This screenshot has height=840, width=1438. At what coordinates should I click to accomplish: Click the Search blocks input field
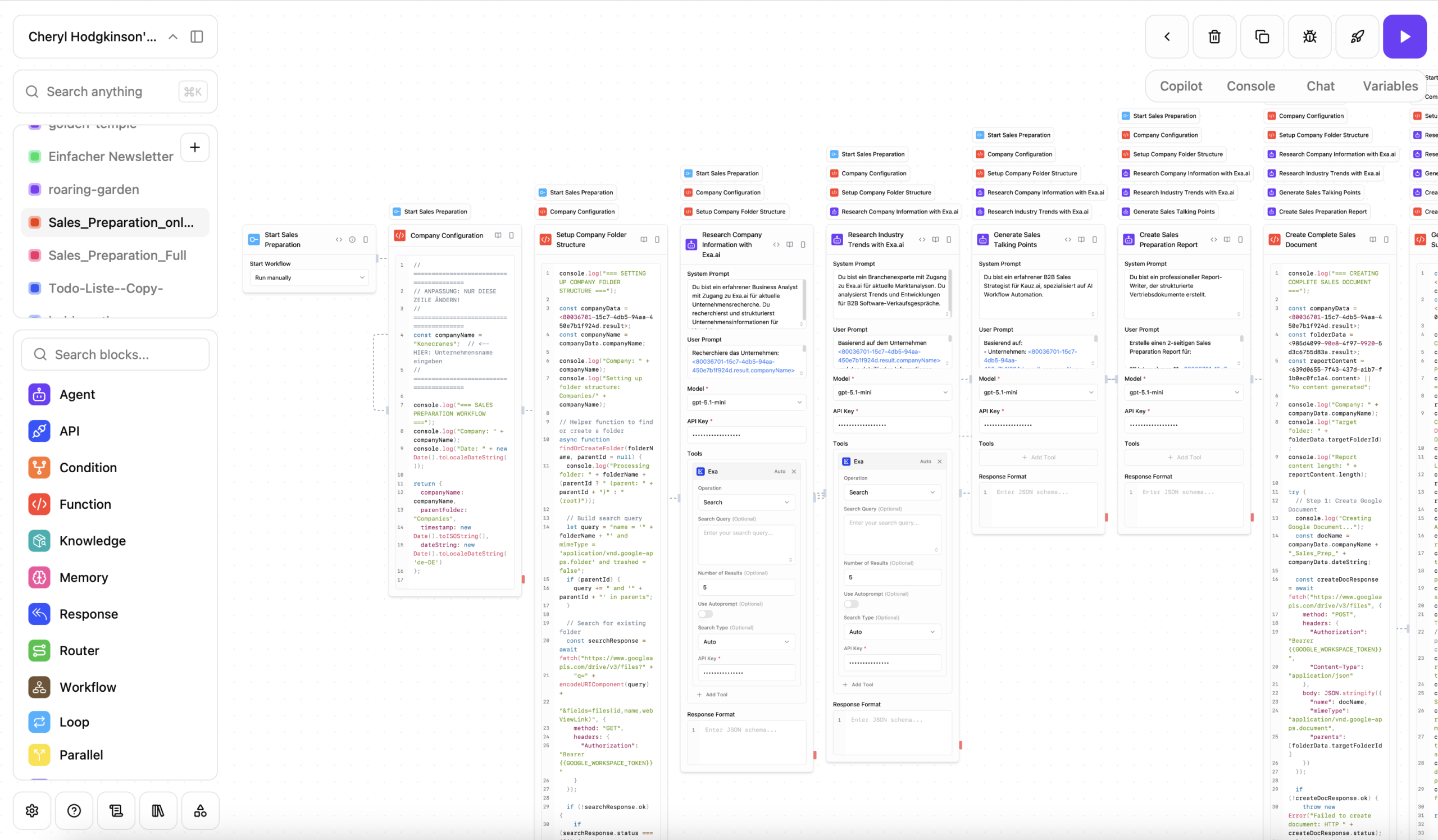point(115,355)
